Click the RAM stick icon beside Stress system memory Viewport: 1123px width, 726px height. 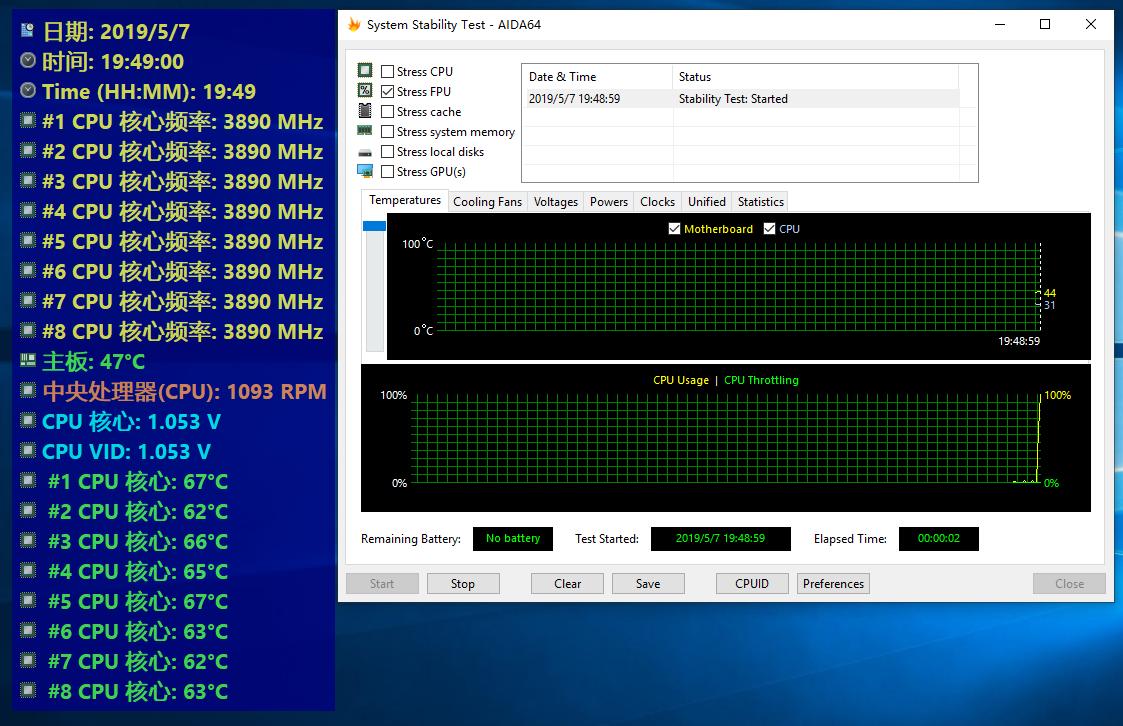(x=365, y=130)
